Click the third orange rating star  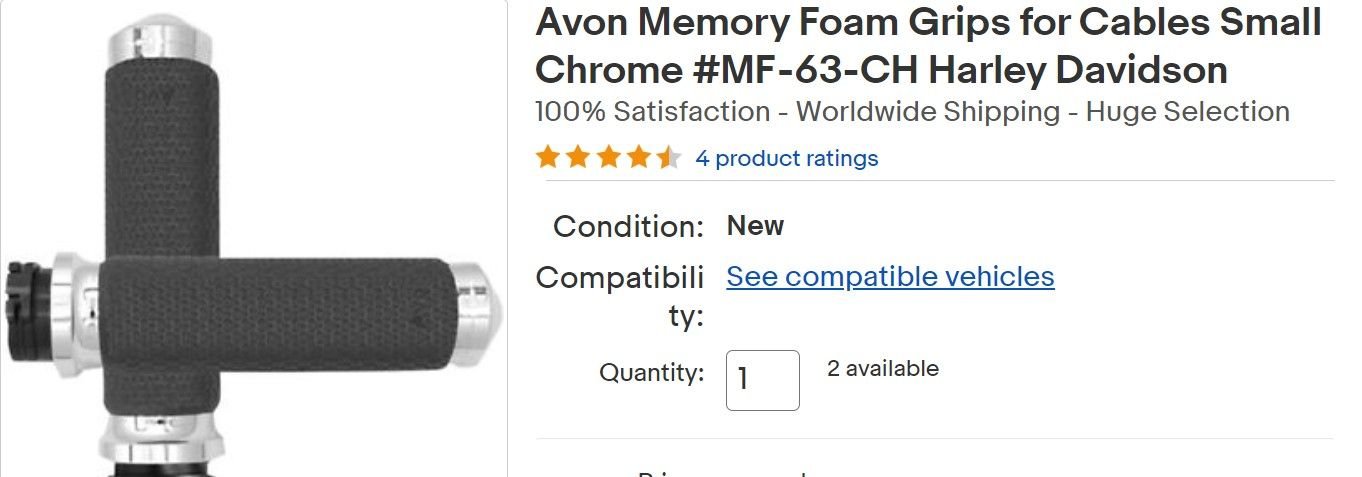[x=608, y=158]
